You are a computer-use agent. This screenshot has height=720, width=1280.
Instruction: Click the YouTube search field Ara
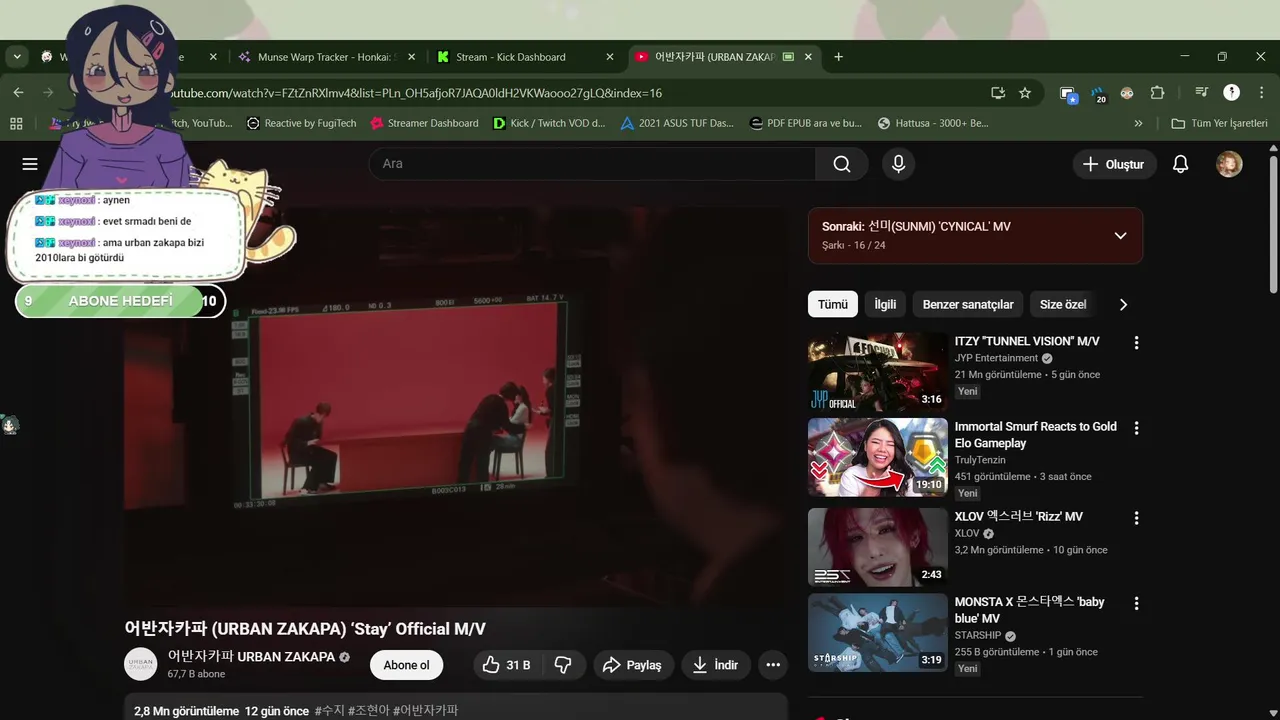click(x=592, y=164)
